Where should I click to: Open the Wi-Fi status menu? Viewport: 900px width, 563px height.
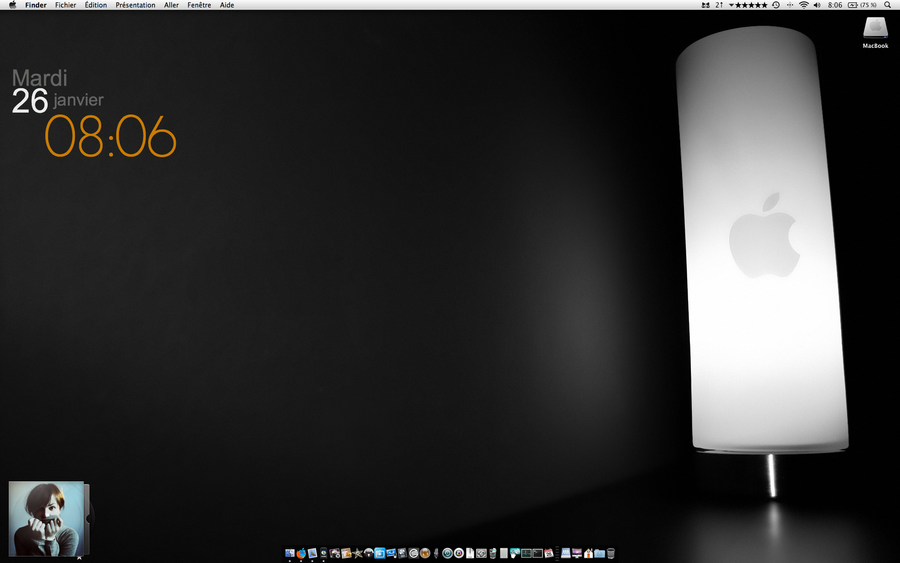(804, 5)
